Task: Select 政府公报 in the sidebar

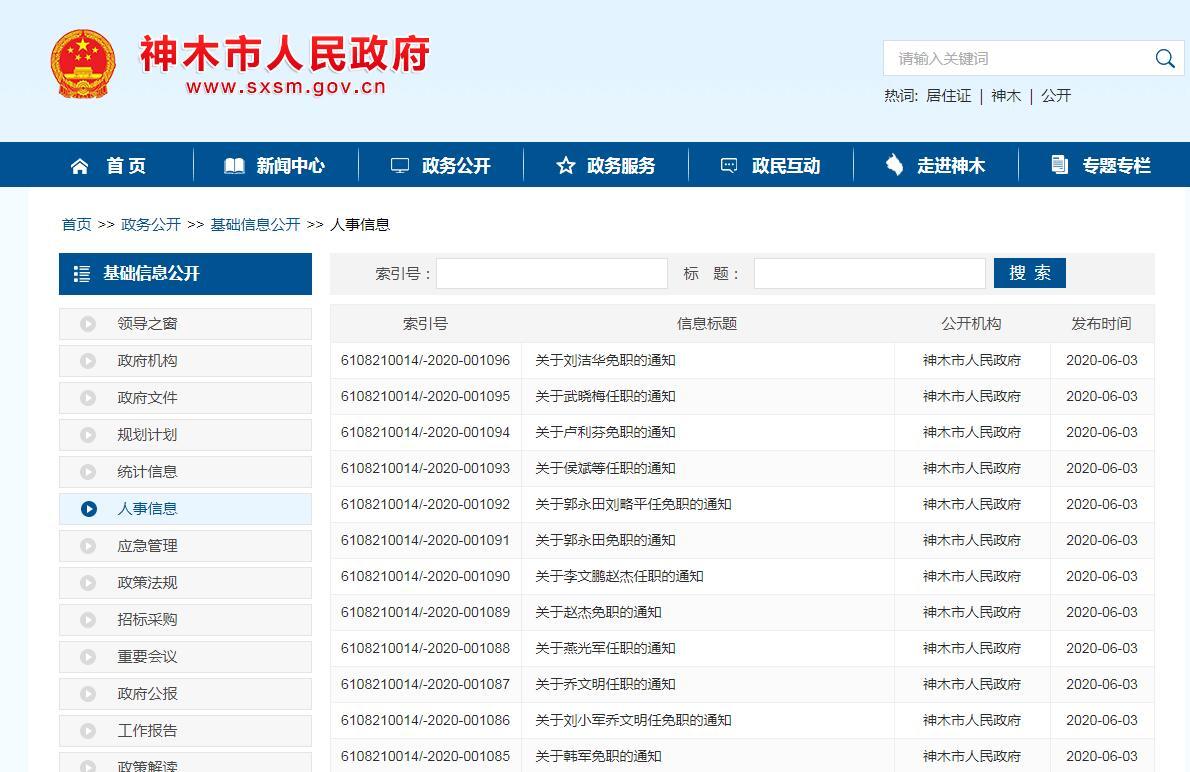Action: pos(185,694)
